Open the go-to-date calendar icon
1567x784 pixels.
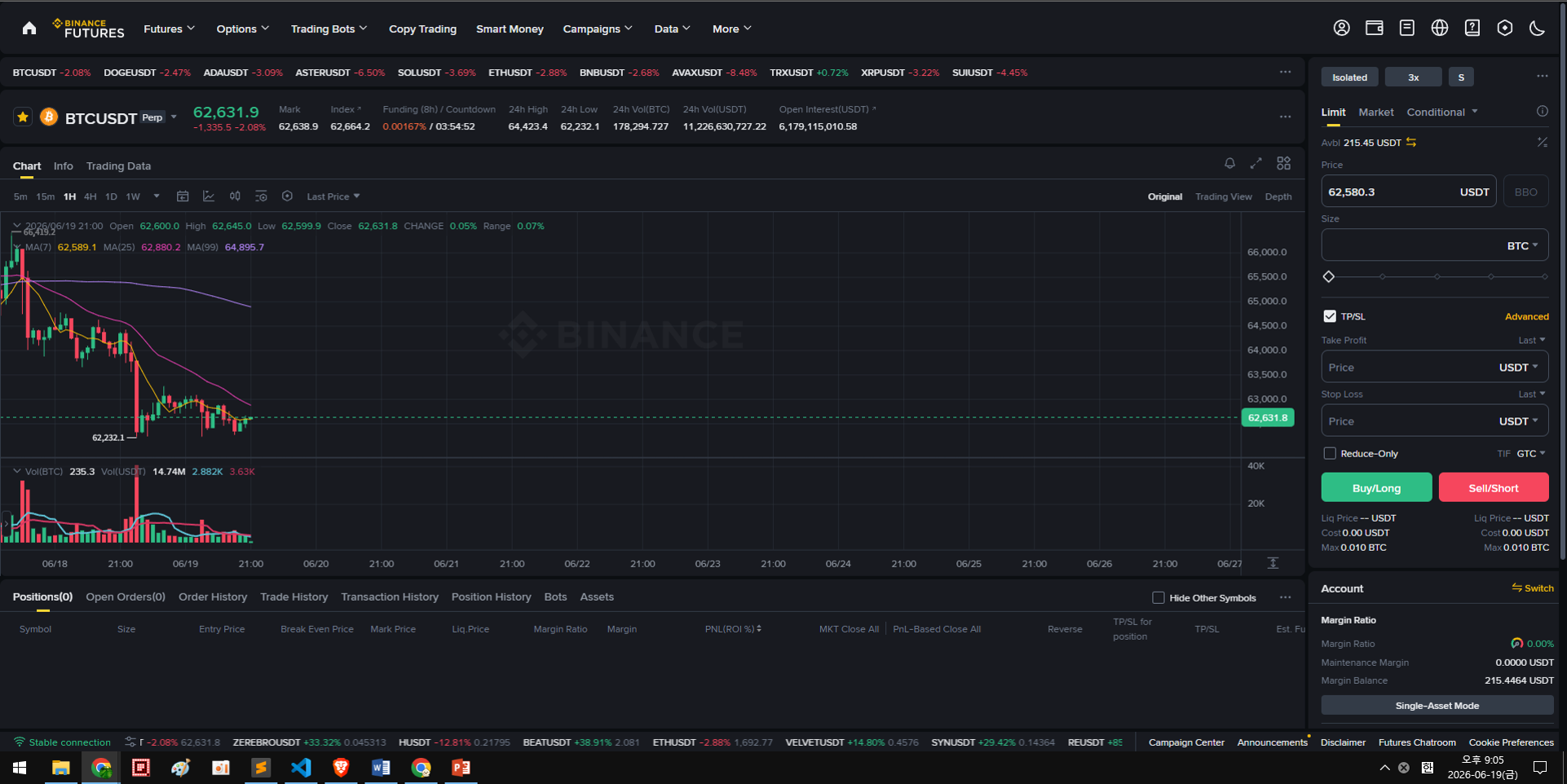[183, 196]
